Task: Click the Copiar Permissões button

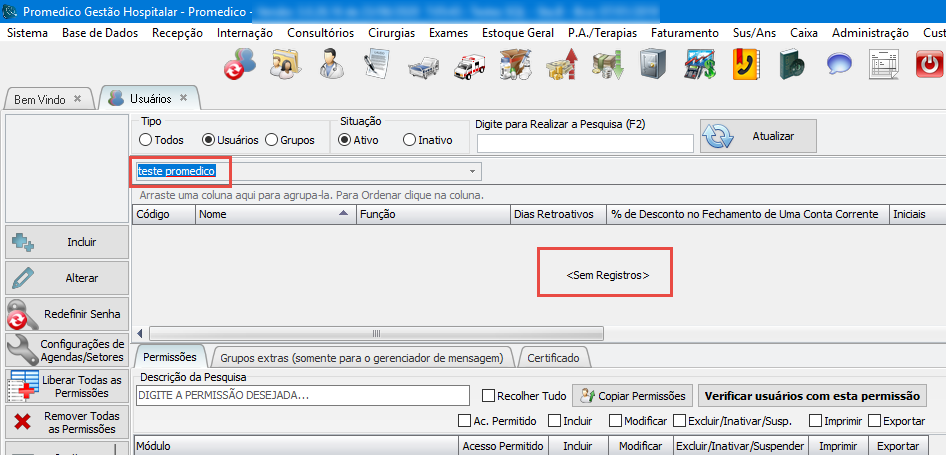Action: (632, 396)
